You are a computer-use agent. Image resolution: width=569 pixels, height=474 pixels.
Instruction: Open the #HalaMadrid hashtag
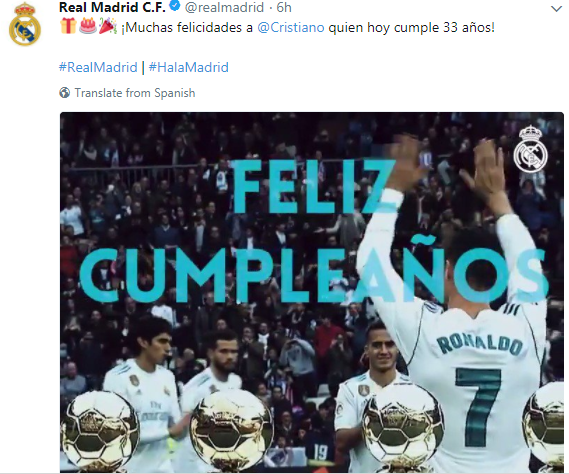189,68
